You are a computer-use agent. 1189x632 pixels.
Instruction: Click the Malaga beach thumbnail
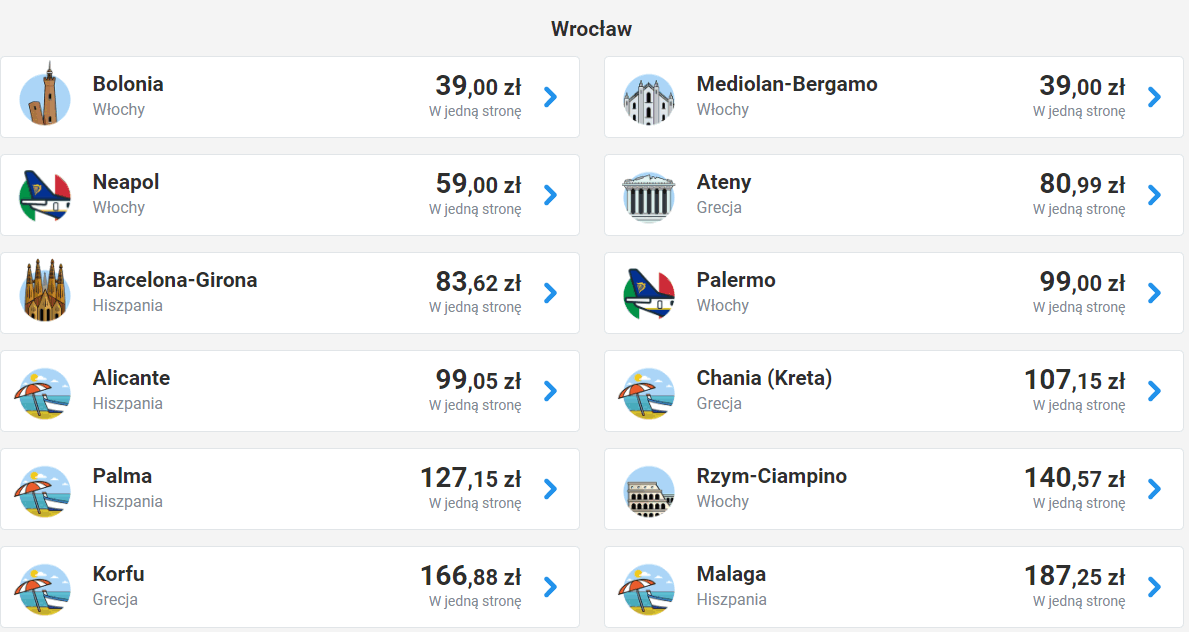[649, 587]
